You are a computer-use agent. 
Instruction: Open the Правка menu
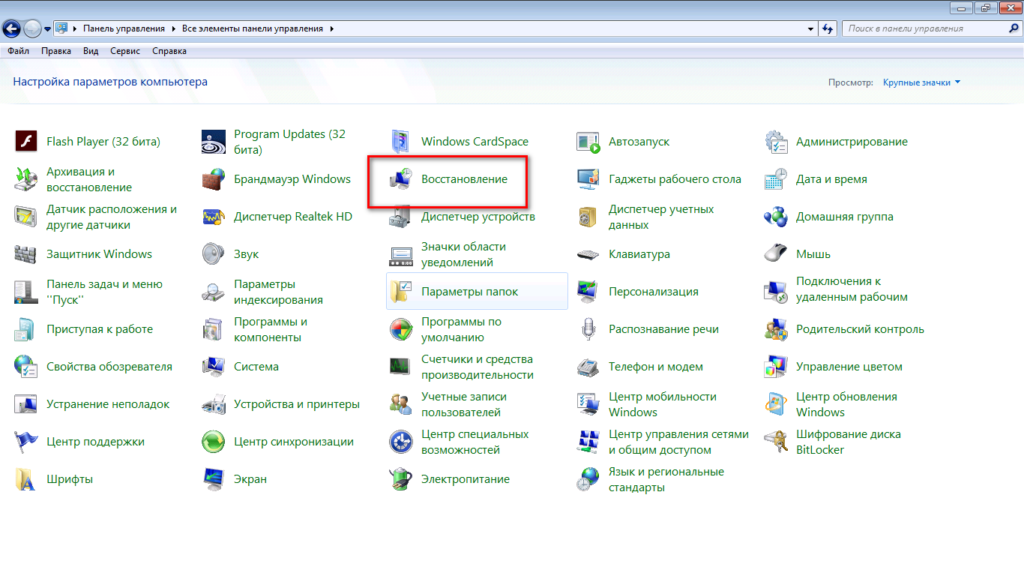[56, 51]
